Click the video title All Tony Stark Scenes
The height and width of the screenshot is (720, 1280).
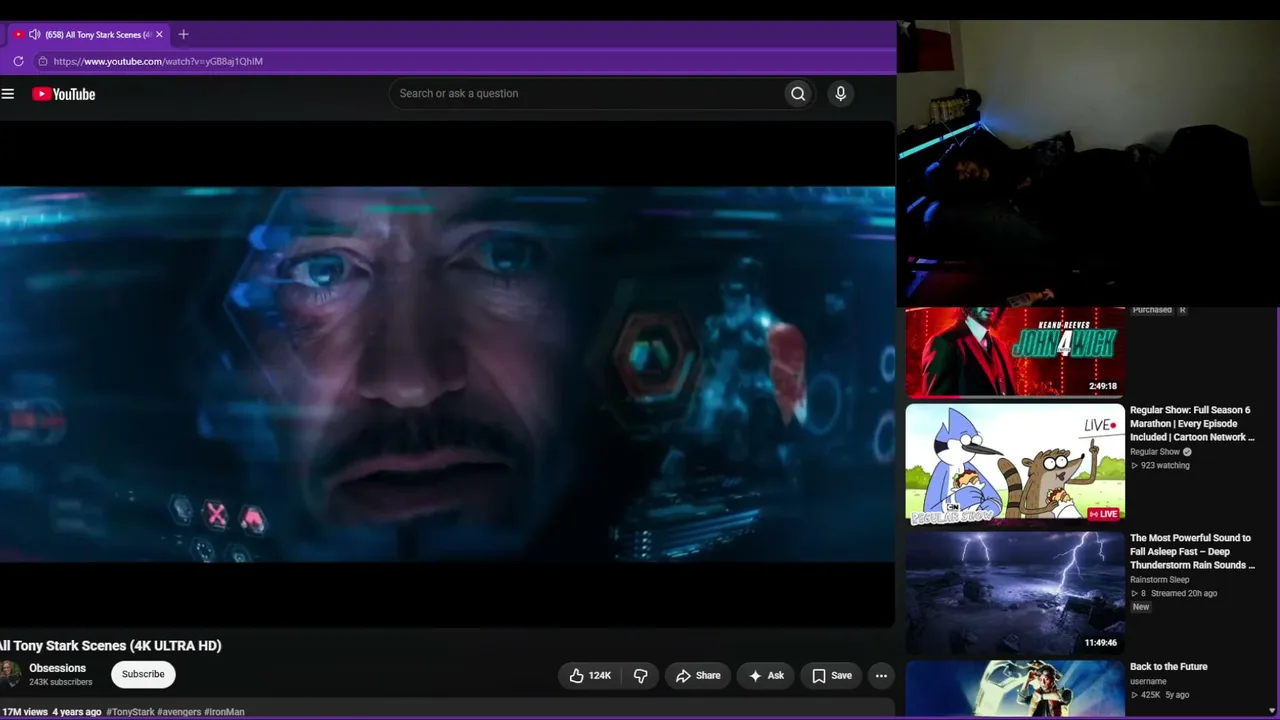pyautogui.click(x=111, y=646)
